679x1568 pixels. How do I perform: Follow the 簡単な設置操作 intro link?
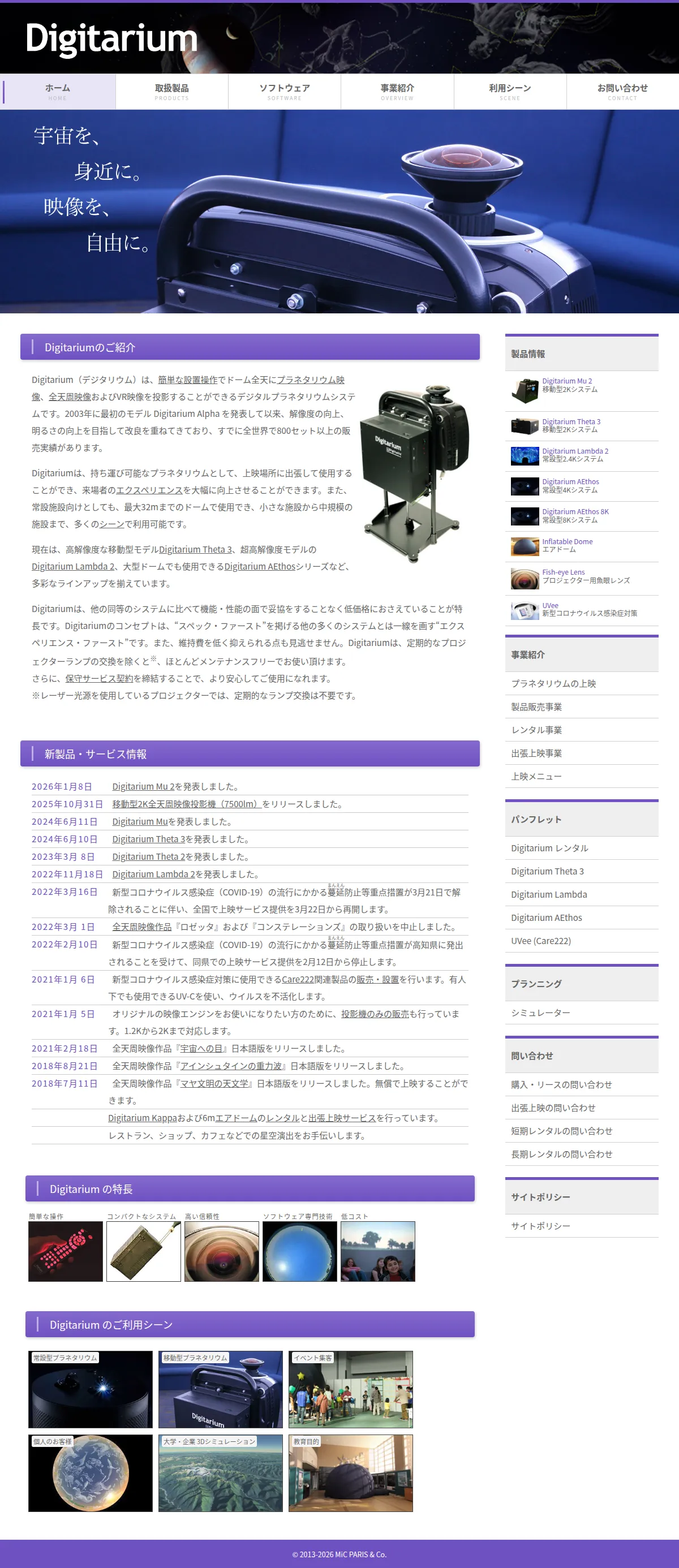[187, 380]
